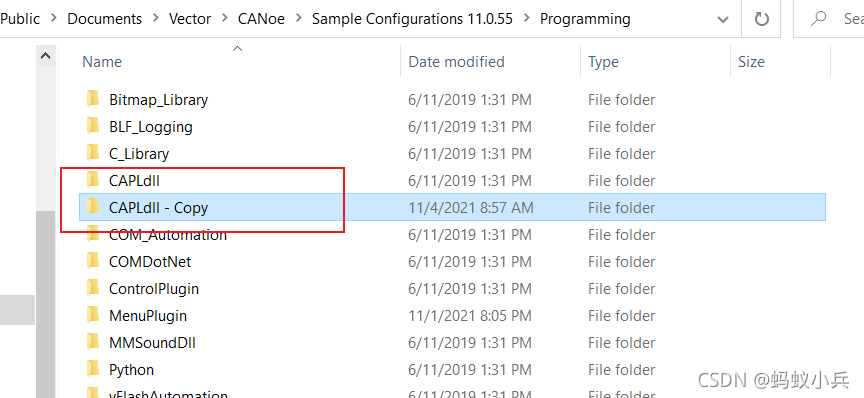Expand chevron after Vector in path
This screenshot has width=864, height=398.
coord(224,18)
